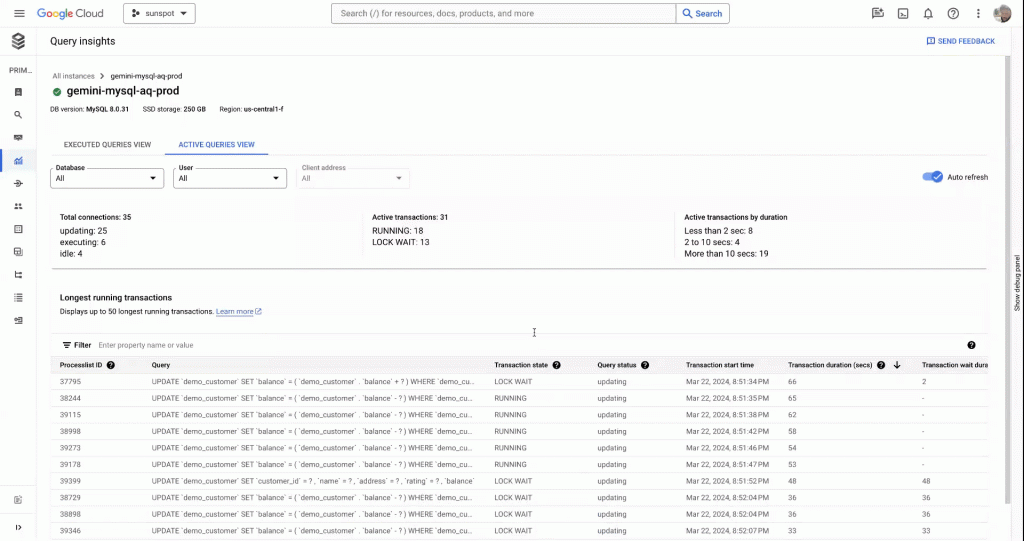Activate the Cloud Shell terminal icon

pyautogui.click(x=903, y=13)
